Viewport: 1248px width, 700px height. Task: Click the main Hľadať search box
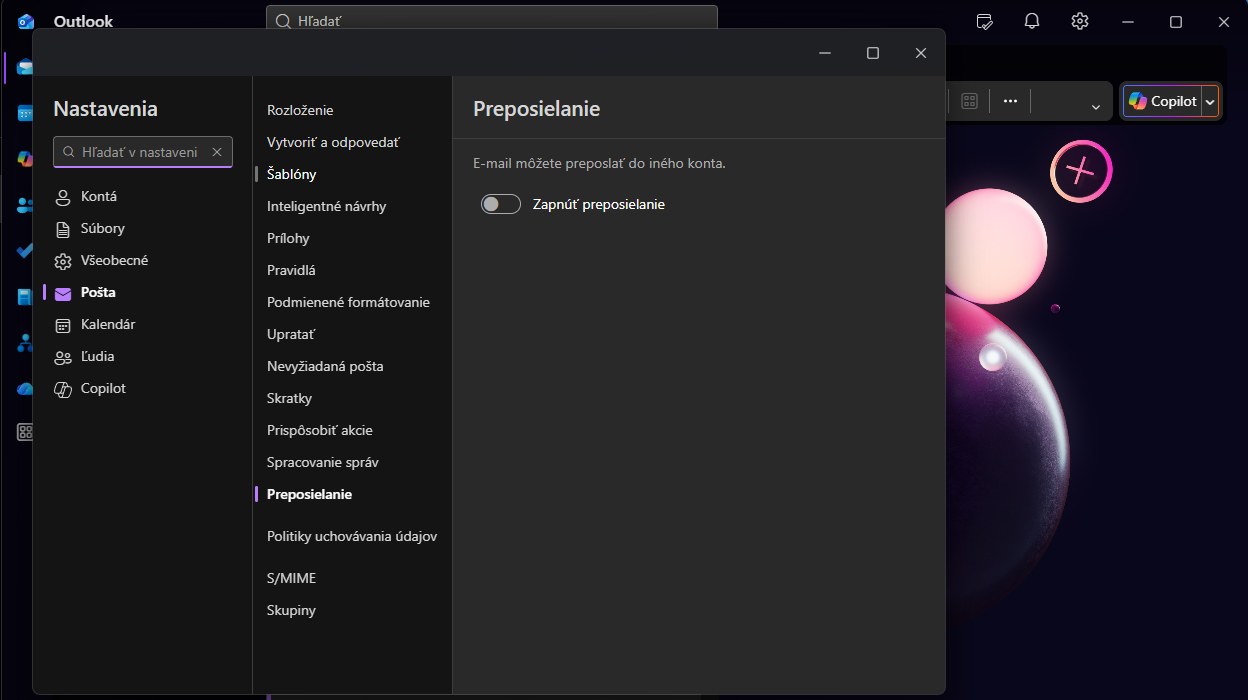pos(490,20)
